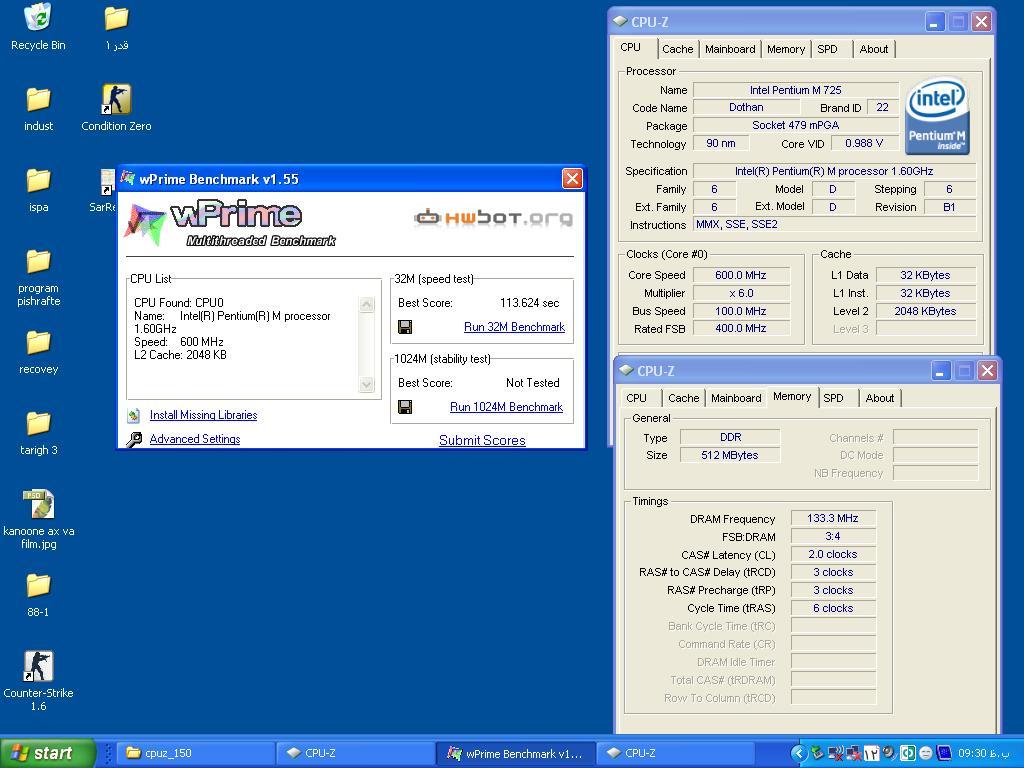Activate the second CPU-Z taskbar button after wPrime
Viewport: 1024px width, 768px height.
[676, 753]
